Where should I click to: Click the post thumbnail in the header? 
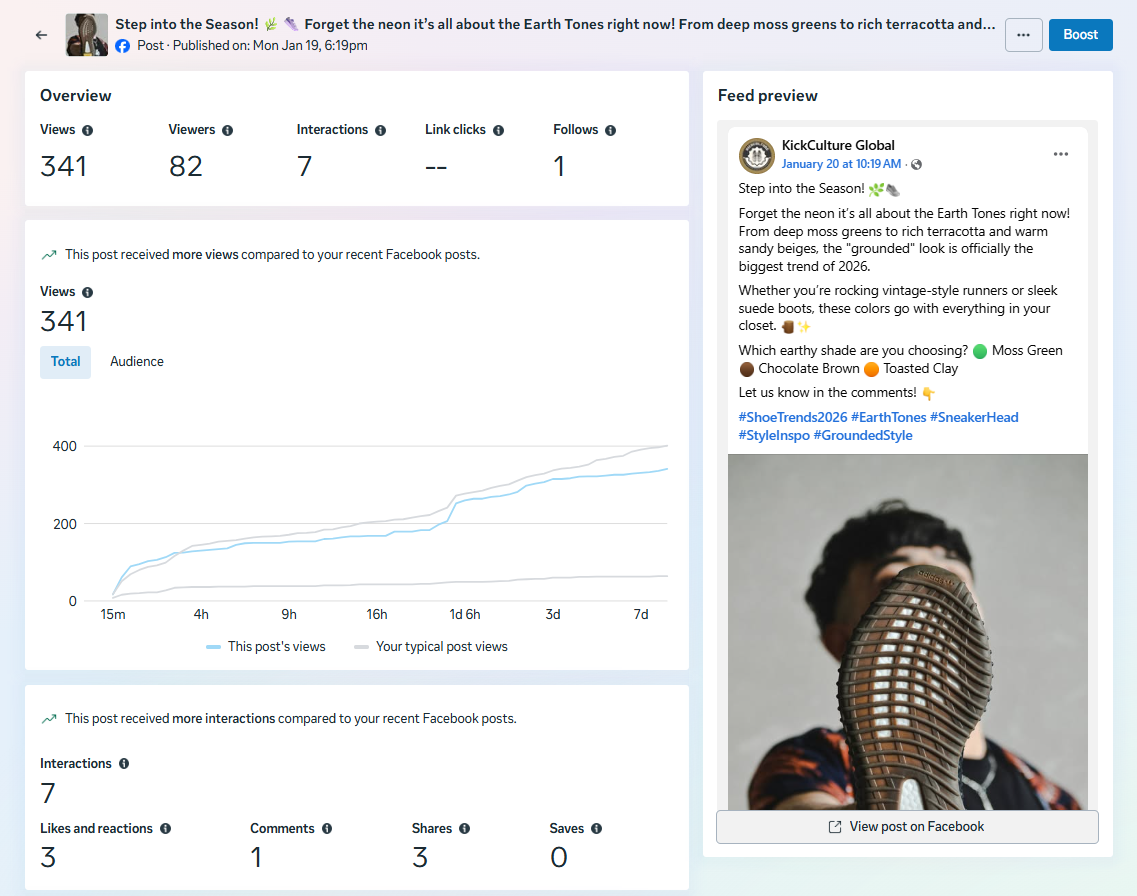[87, 35]
